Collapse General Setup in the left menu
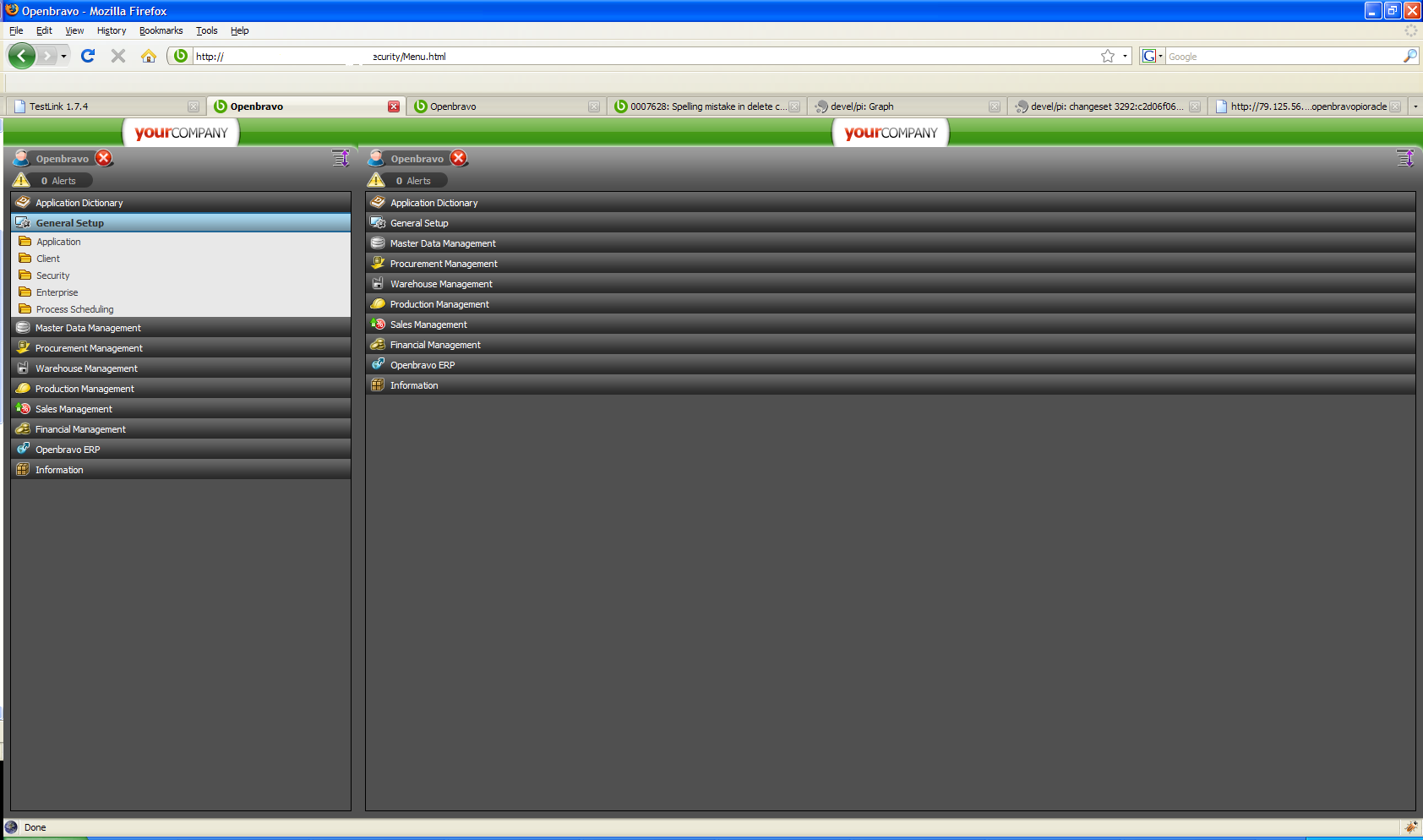 (x=181, y=222)
